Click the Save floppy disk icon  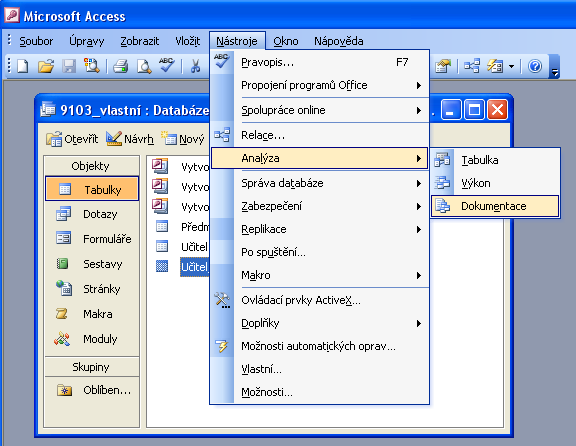coord(69,66)
